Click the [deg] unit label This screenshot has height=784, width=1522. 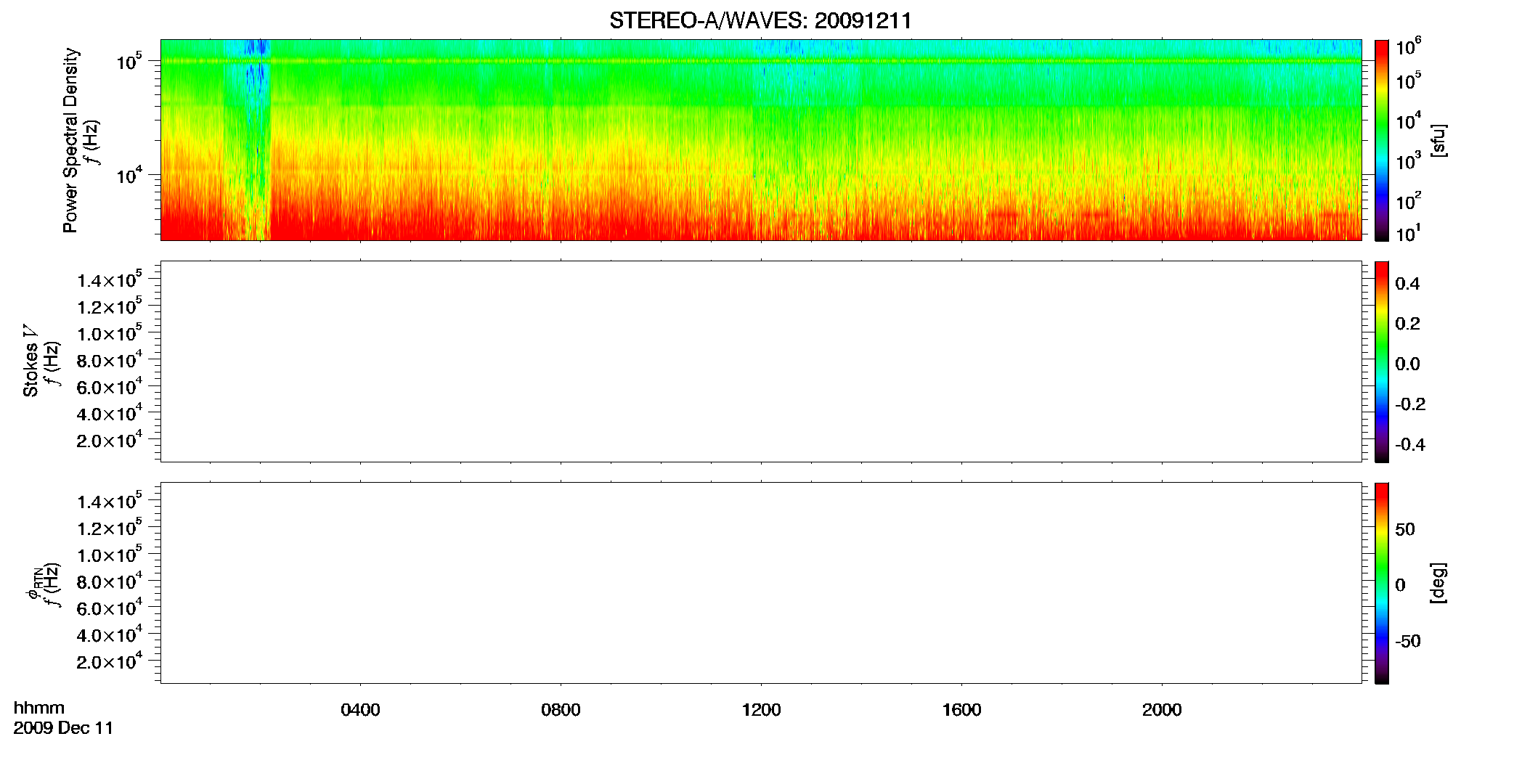pyautogui.click(x=1438, y=583)
